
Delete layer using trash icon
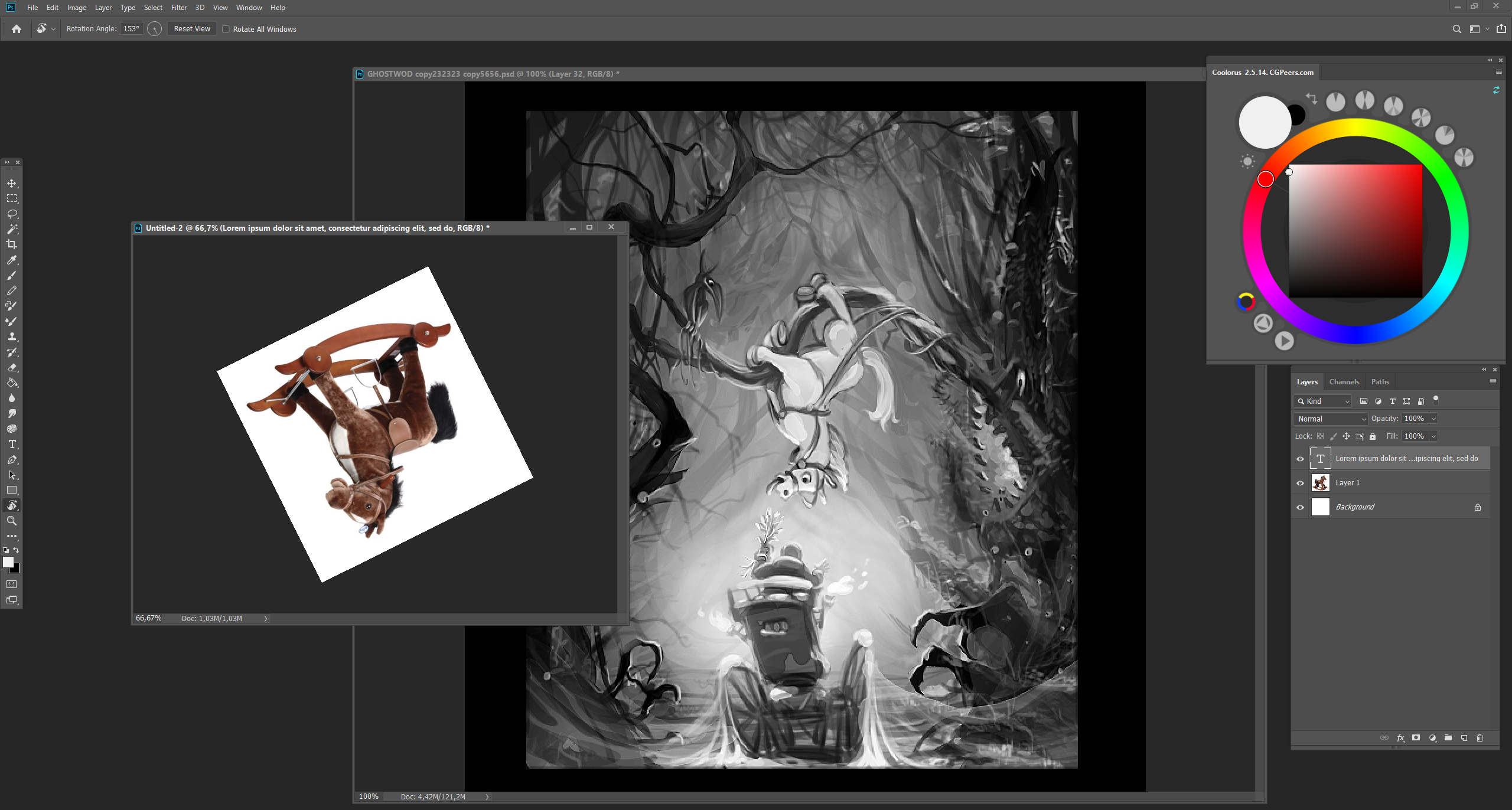coord(1480,738)
